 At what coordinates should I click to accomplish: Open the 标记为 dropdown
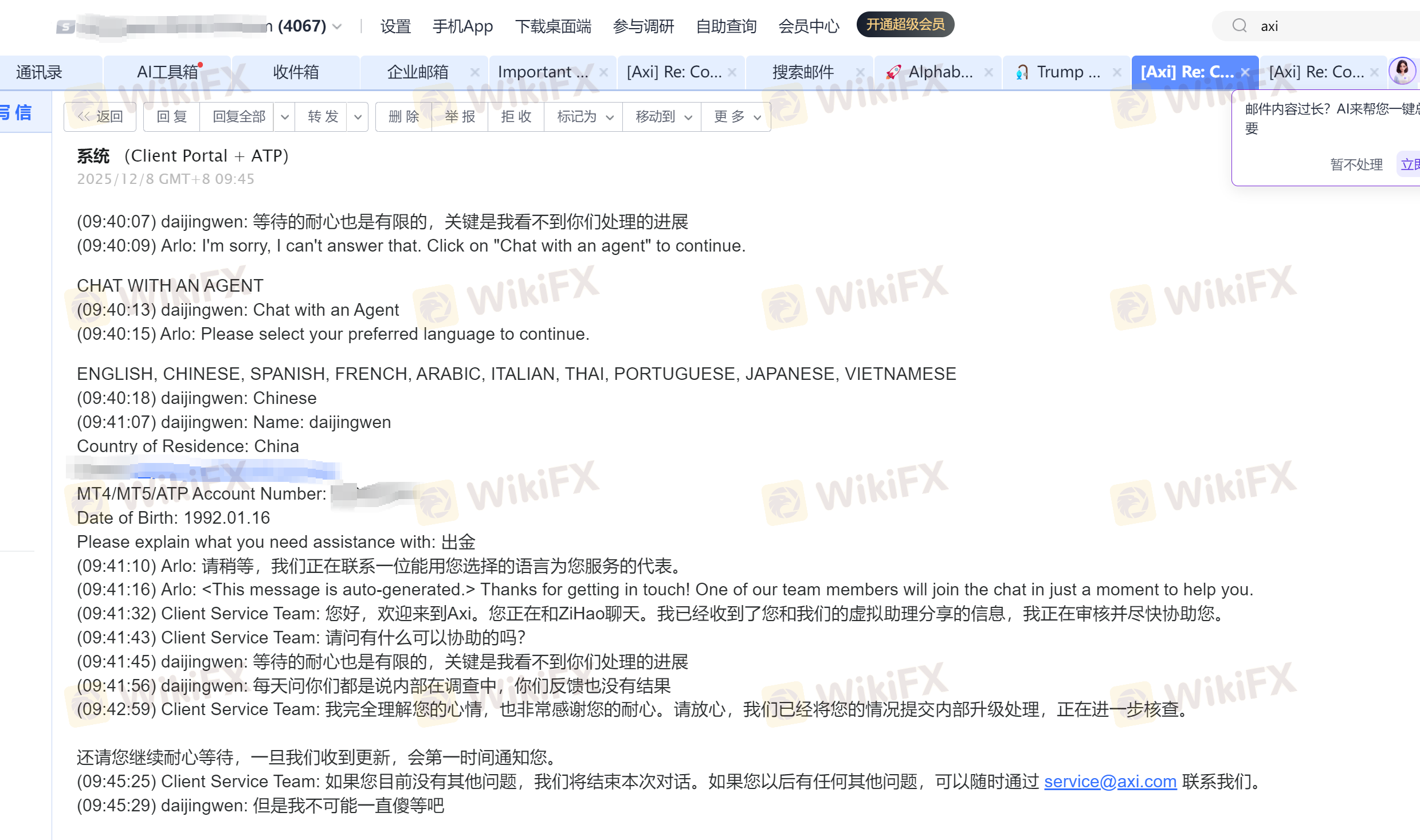click(x=584, y=117)
